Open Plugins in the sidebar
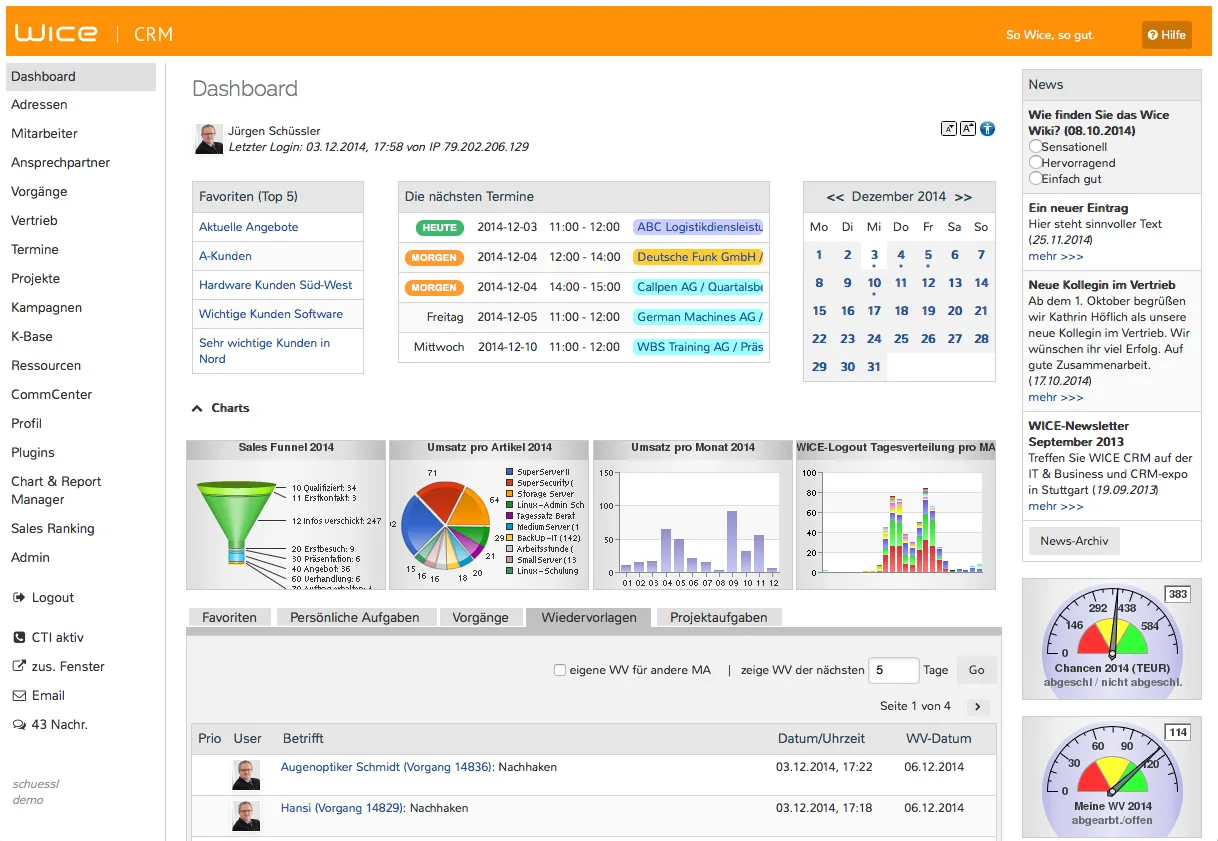 tap(33, 452)
